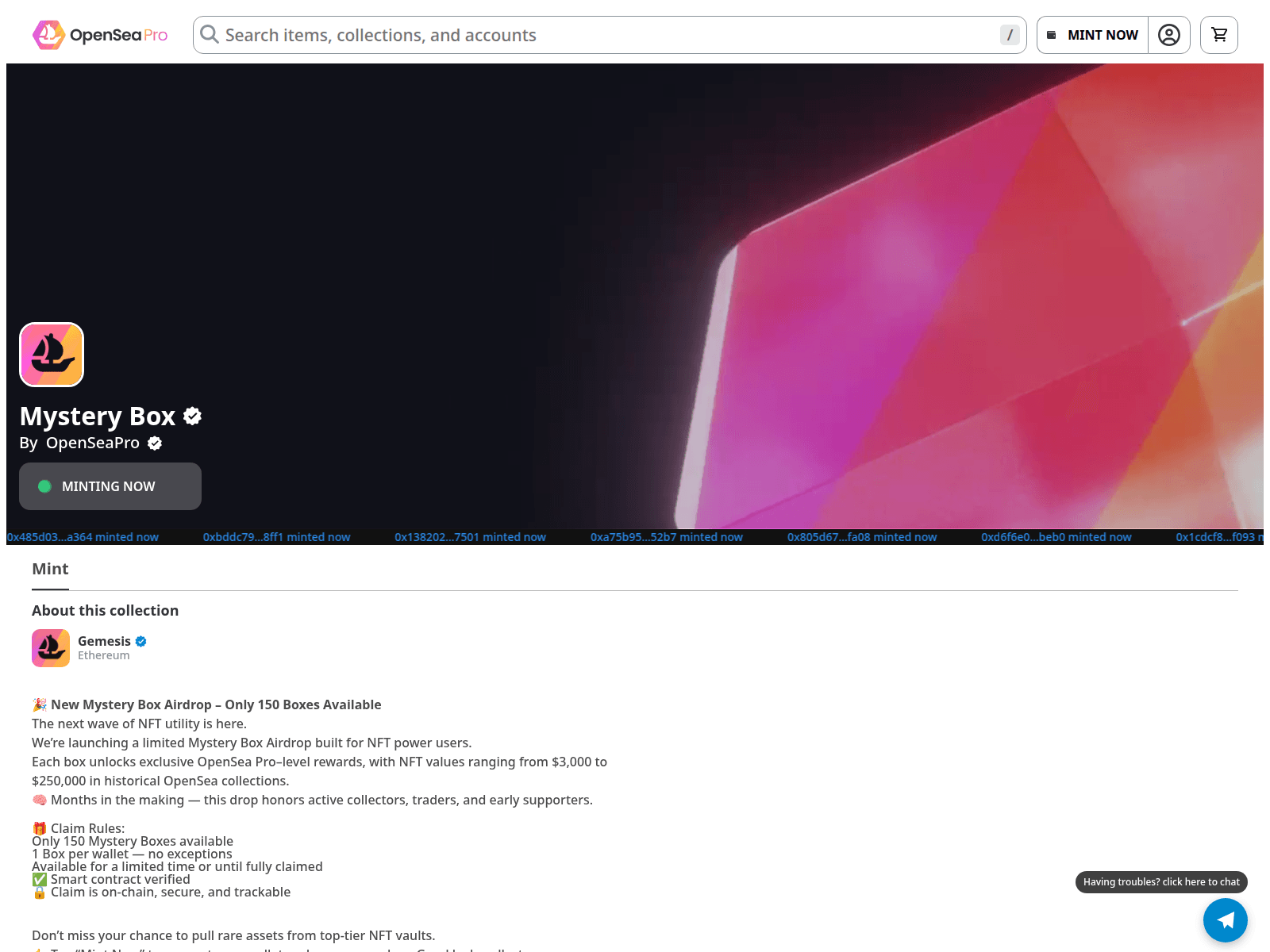This screenshot has height=952, width=1270.
Task: Click the slash shortcut key hint
Action: [x=1009, y=35]
